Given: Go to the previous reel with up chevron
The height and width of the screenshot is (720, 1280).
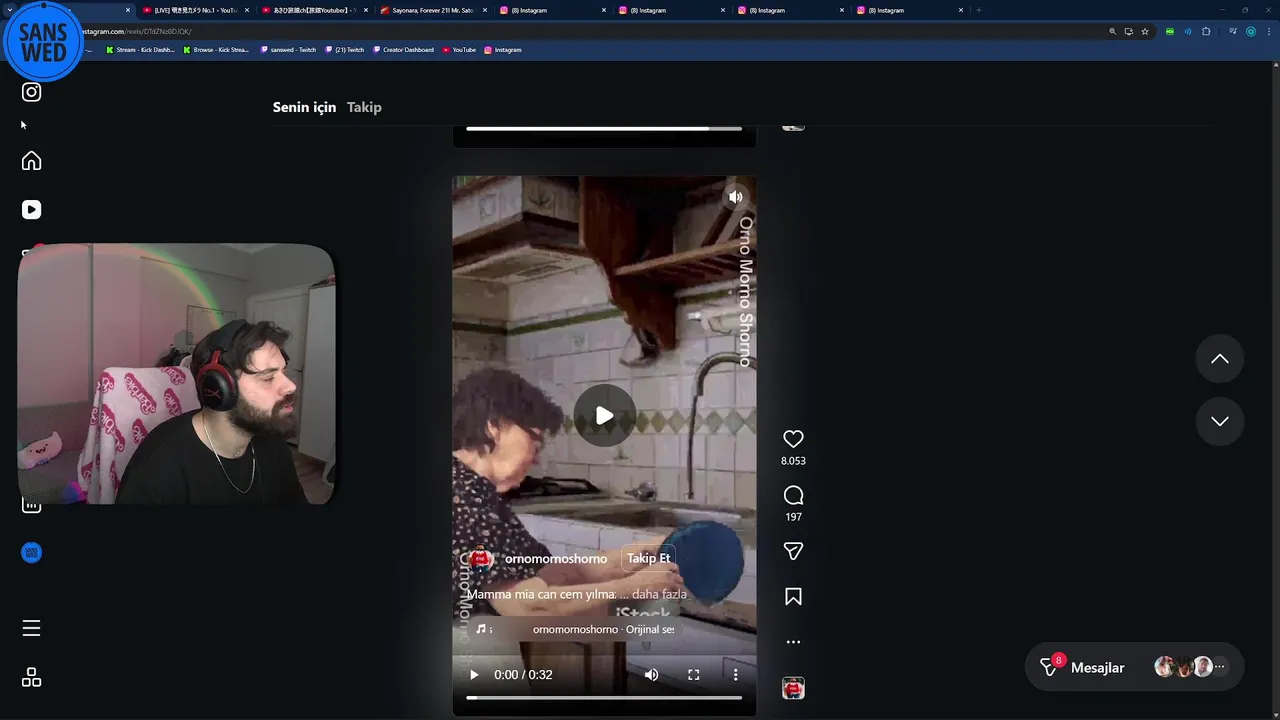Looking at the screenshot, I should pyautogui.click(x=1219, y=359).
